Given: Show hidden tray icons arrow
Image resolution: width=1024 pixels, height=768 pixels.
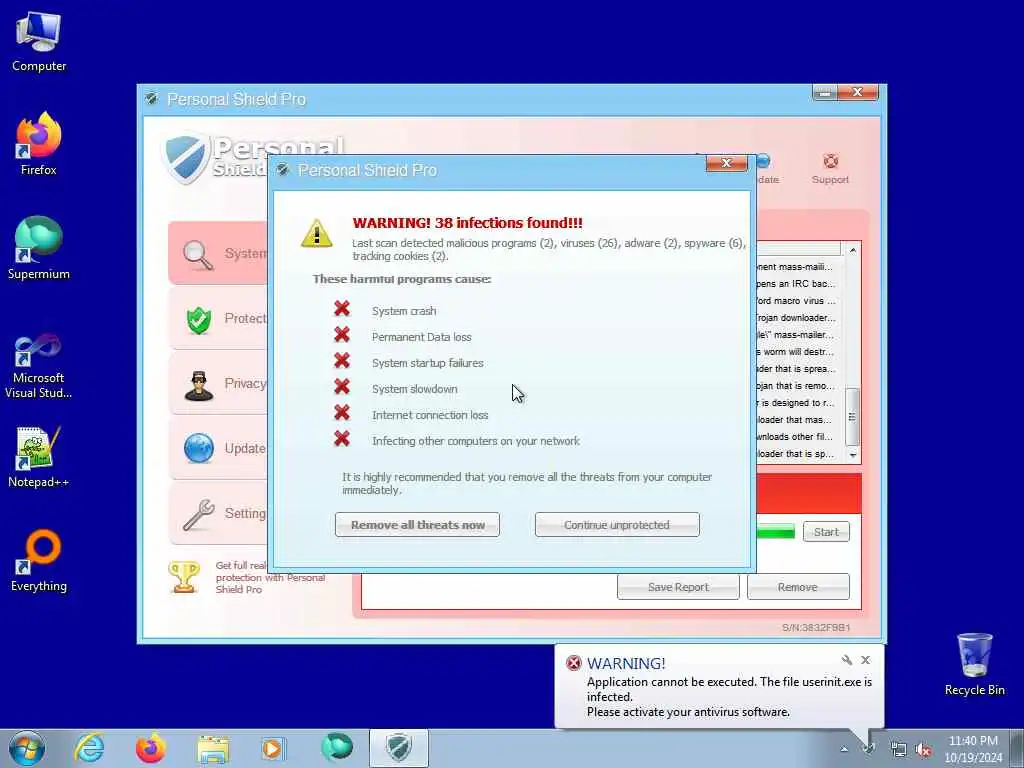Looking at the screenshot, I should (844, 749).
